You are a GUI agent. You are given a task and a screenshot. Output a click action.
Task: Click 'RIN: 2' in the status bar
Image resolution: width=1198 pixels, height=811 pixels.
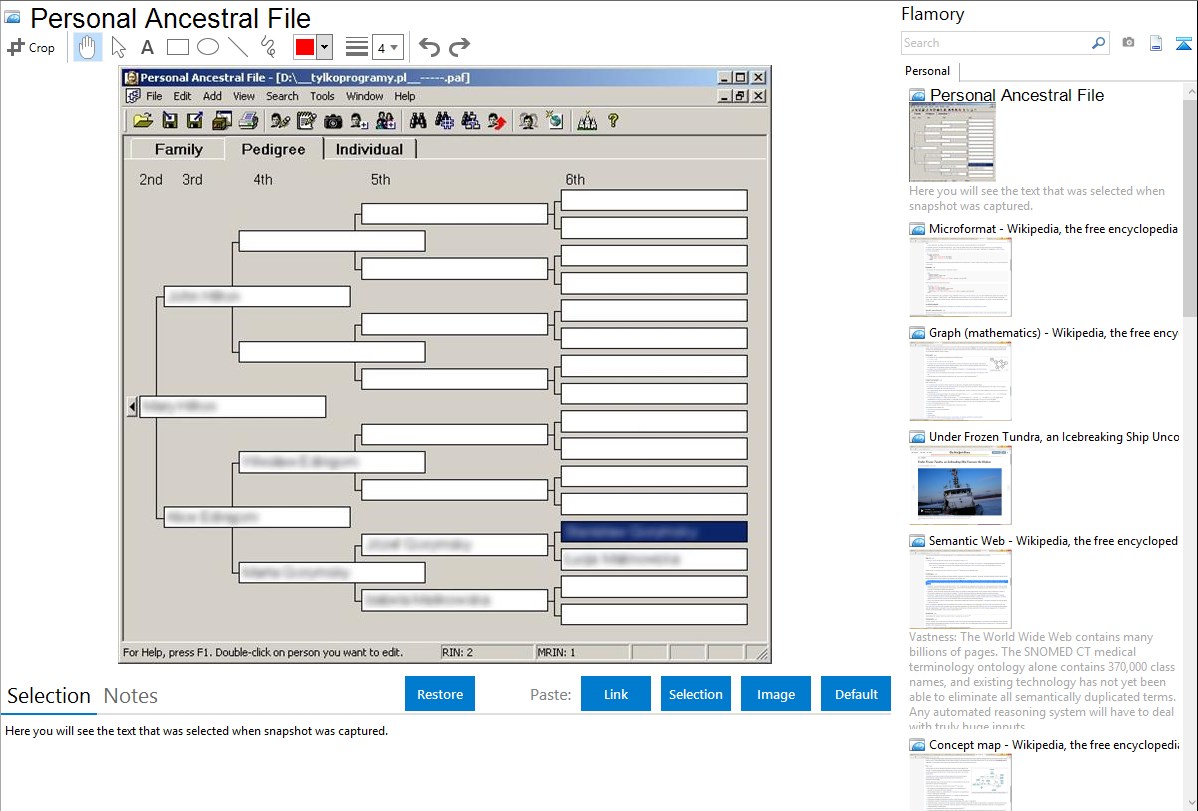pyautogui.click(x=458, y=653)
